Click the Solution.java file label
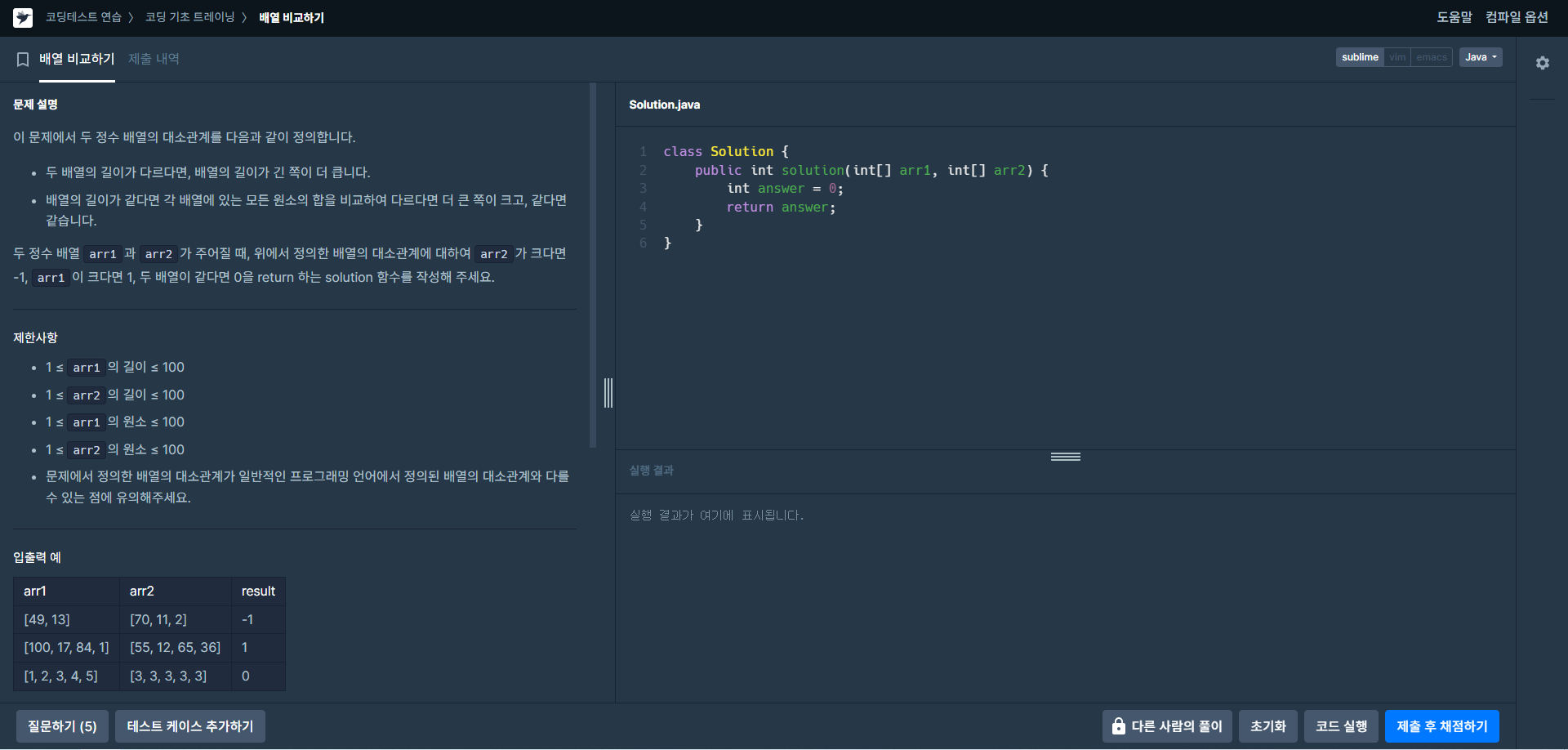Viewport: 1568px width, 750px height. (664, 105)
